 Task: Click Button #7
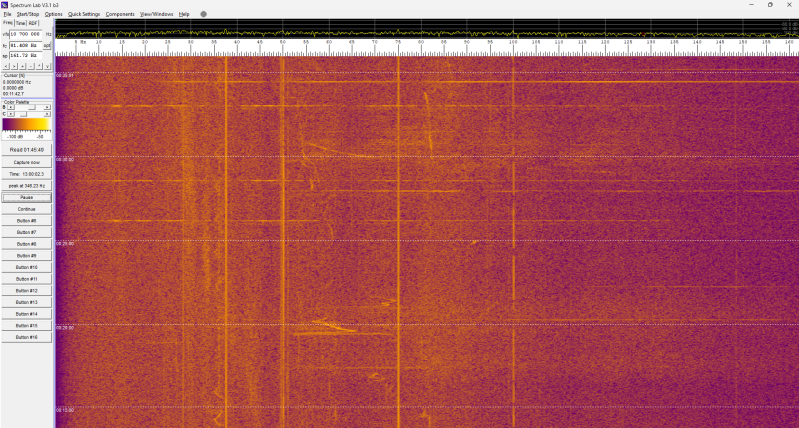(x=26, y=232)
